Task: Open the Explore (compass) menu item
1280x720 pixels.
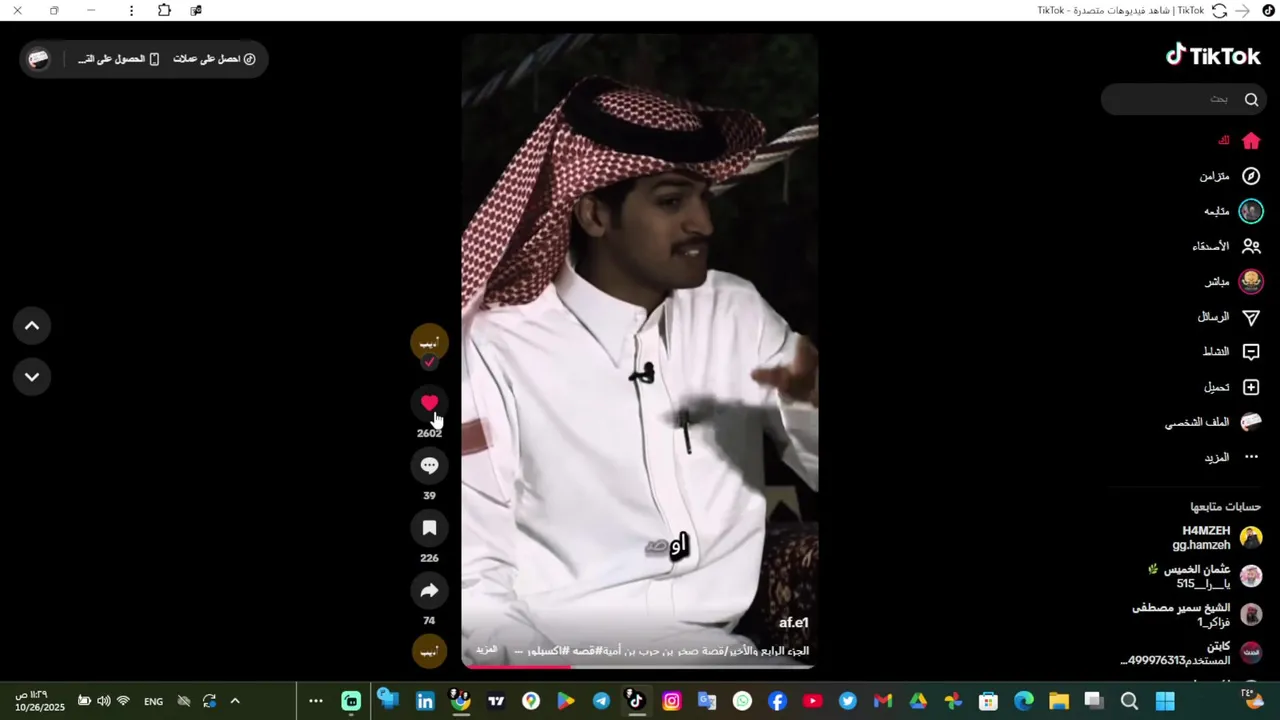Action: pos(1231,176)
